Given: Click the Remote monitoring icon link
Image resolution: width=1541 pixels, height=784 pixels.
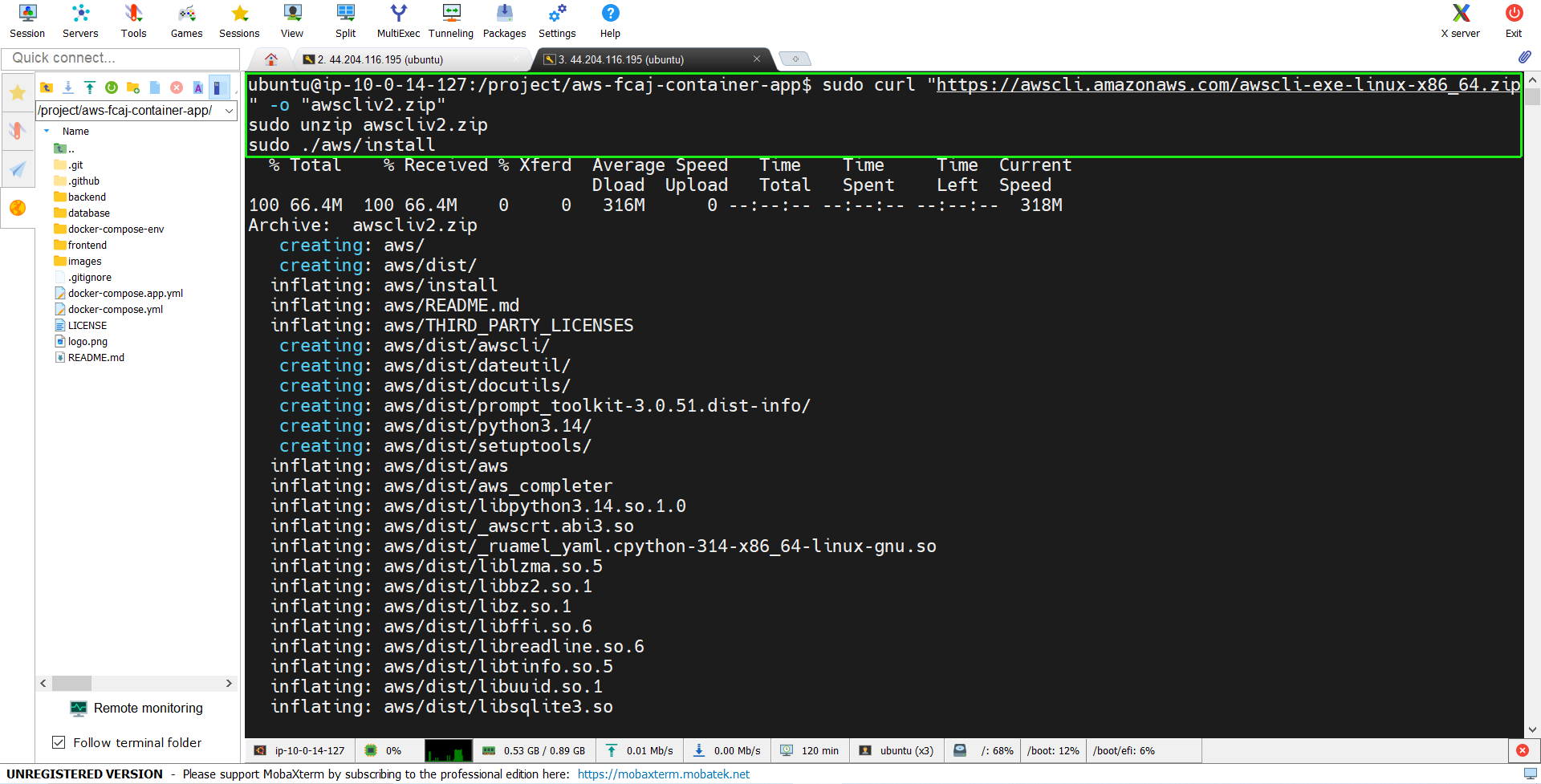Looking at the screenshot, I should [x=136, y=708].
